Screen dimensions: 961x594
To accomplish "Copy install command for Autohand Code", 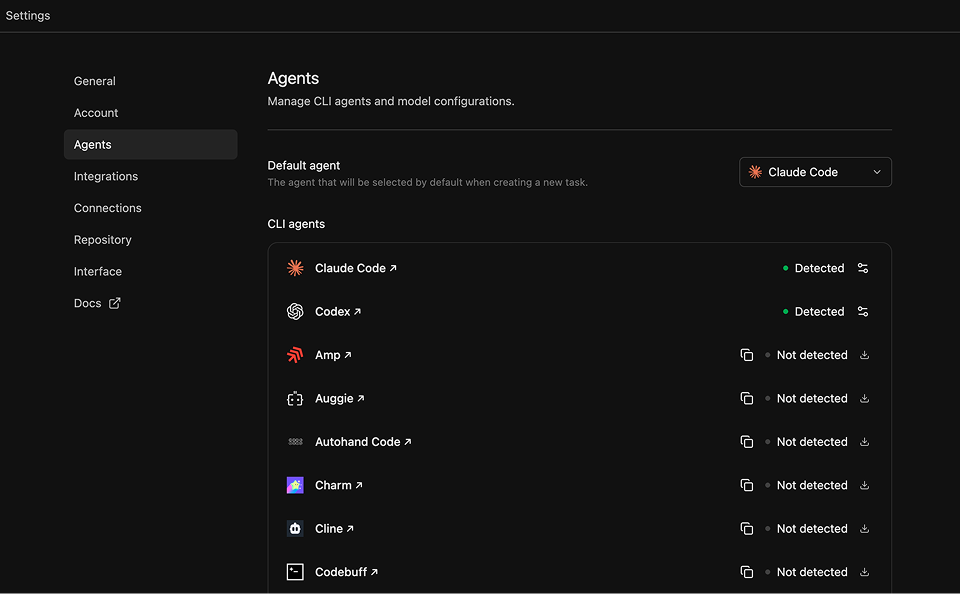I will pos(746,442).
